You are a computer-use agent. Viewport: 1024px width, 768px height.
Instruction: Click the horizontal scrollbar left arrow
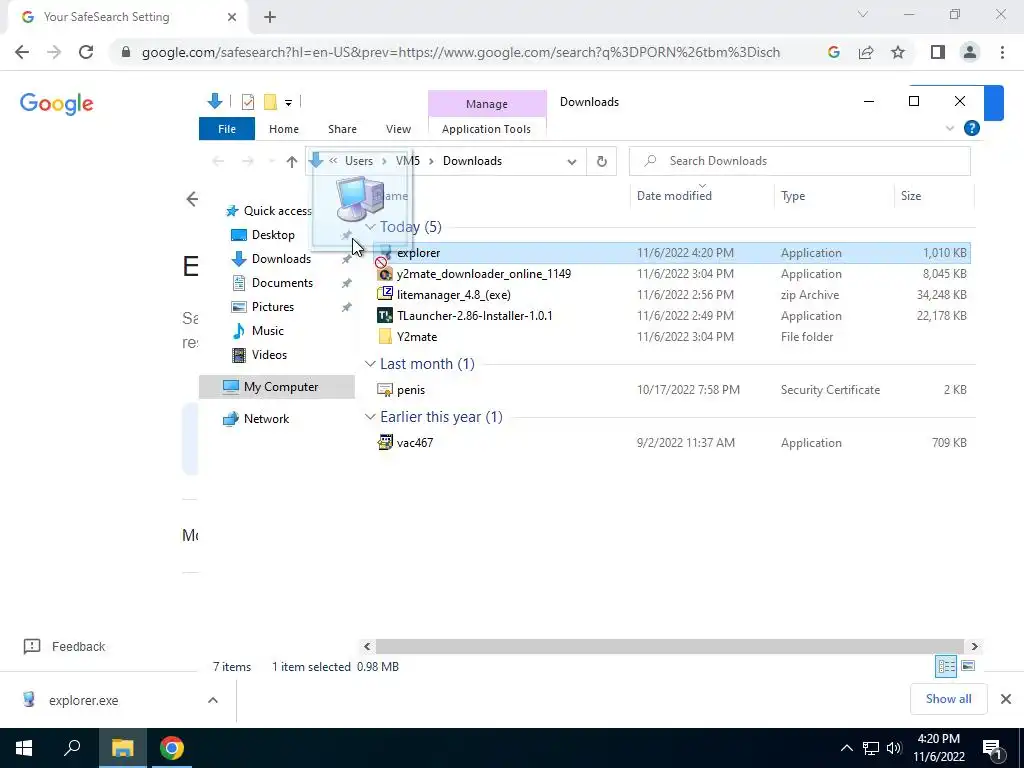tap(367, 647)
